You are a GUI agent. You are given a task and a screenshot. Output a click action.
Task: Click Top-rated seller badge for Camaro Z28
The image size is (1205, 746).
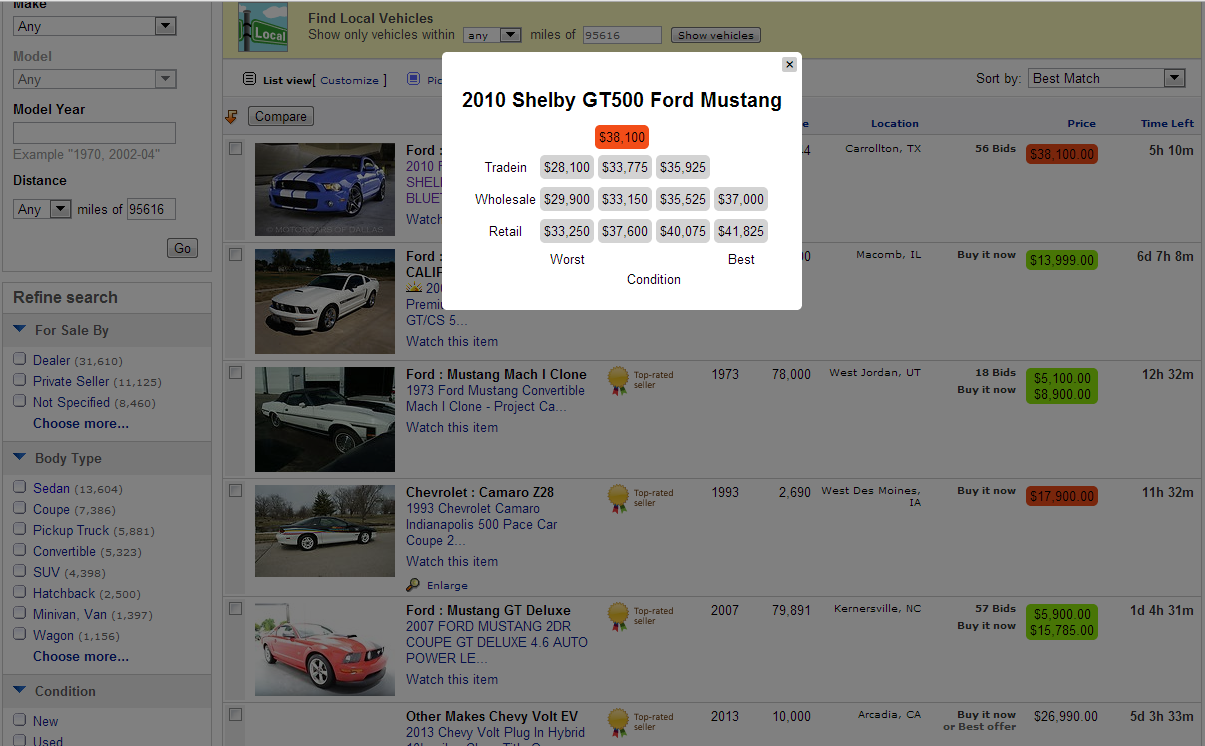click(x=619, y=498)
